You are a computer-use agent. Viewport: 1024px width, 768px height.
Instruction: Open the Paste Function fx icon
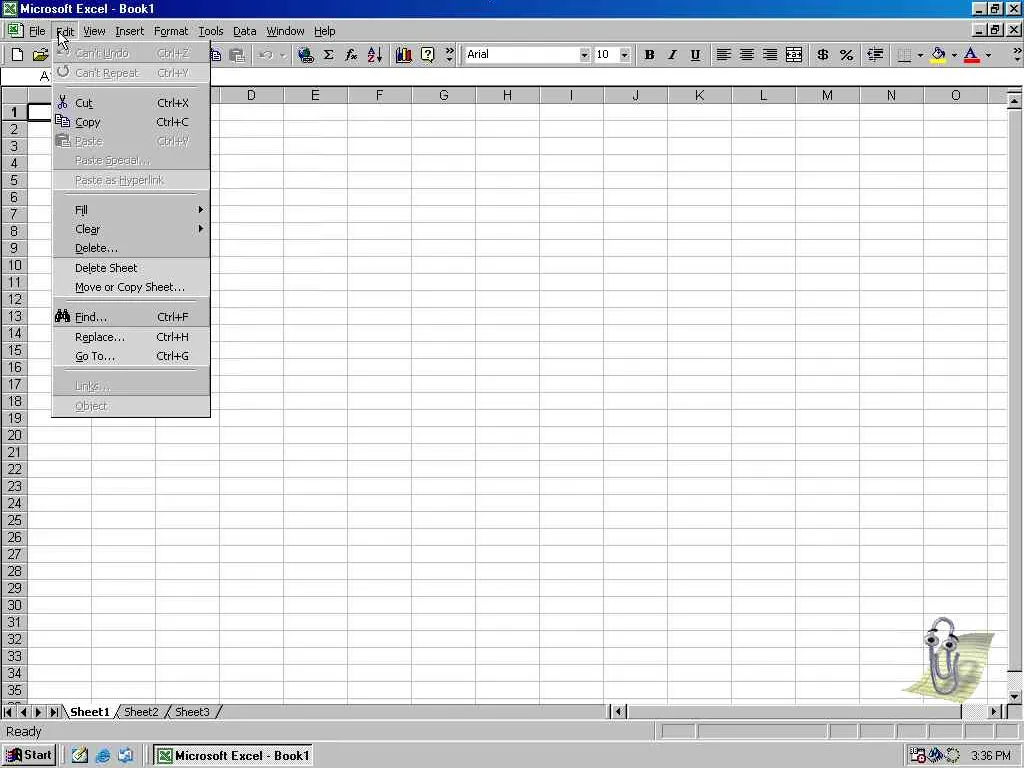click(x=351, y=55)
